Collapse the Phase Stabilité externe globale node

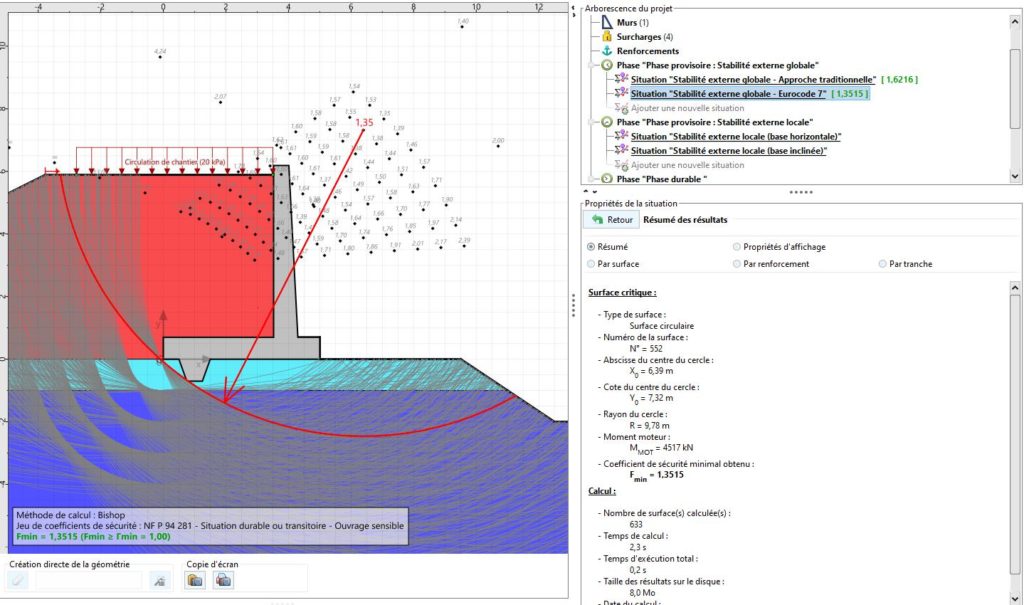(593, 65)
